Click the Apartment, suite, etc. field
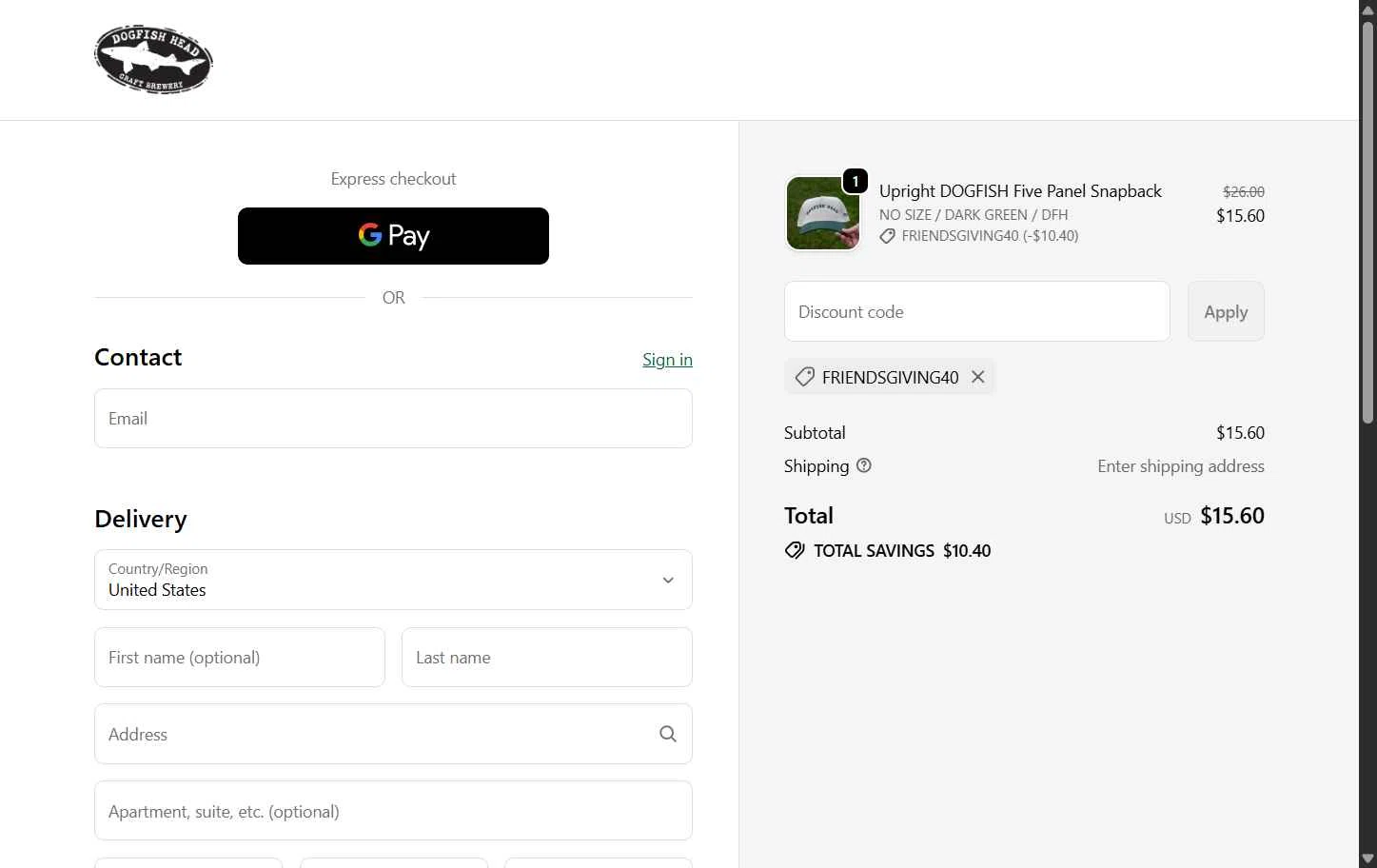 tap(393, 812)
